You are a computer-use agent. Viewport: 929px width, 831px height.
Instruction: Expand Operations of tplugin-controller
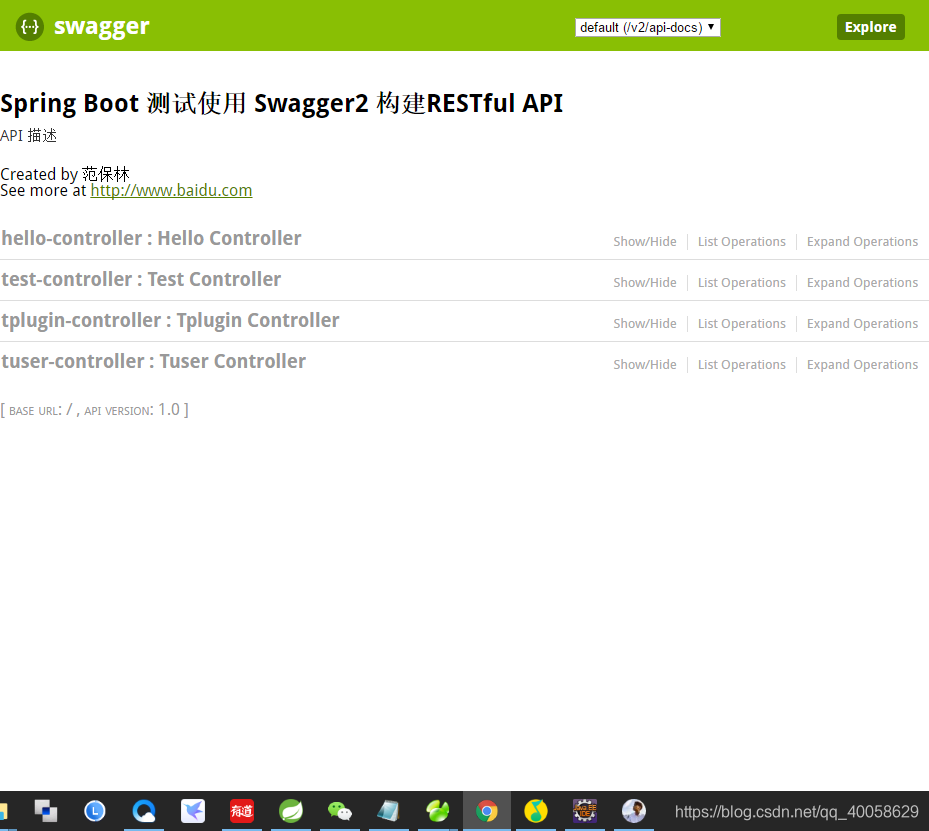coord(862,323)
